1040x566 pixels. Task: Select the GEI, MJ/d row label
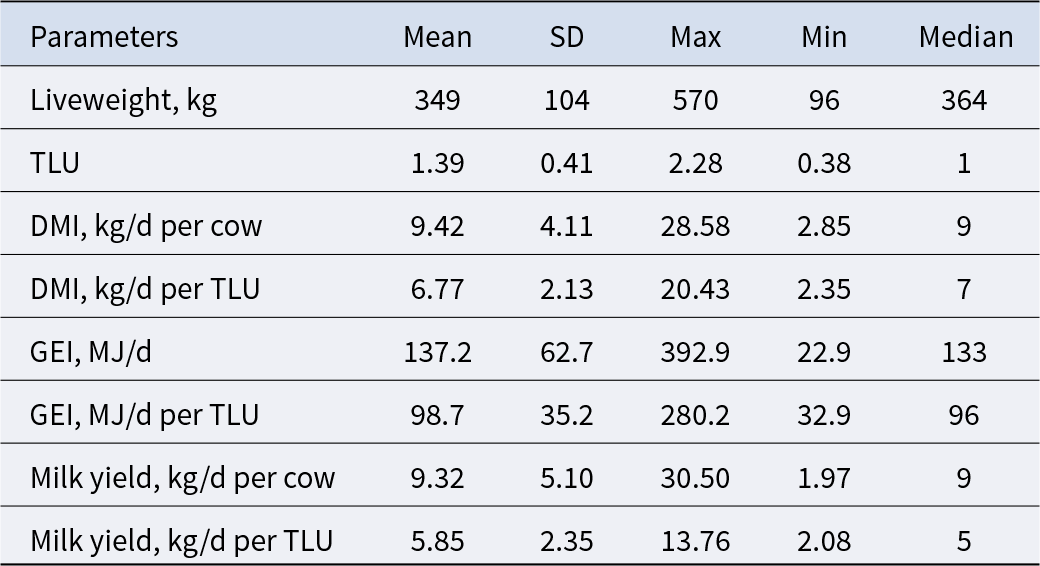click(91, 352)
